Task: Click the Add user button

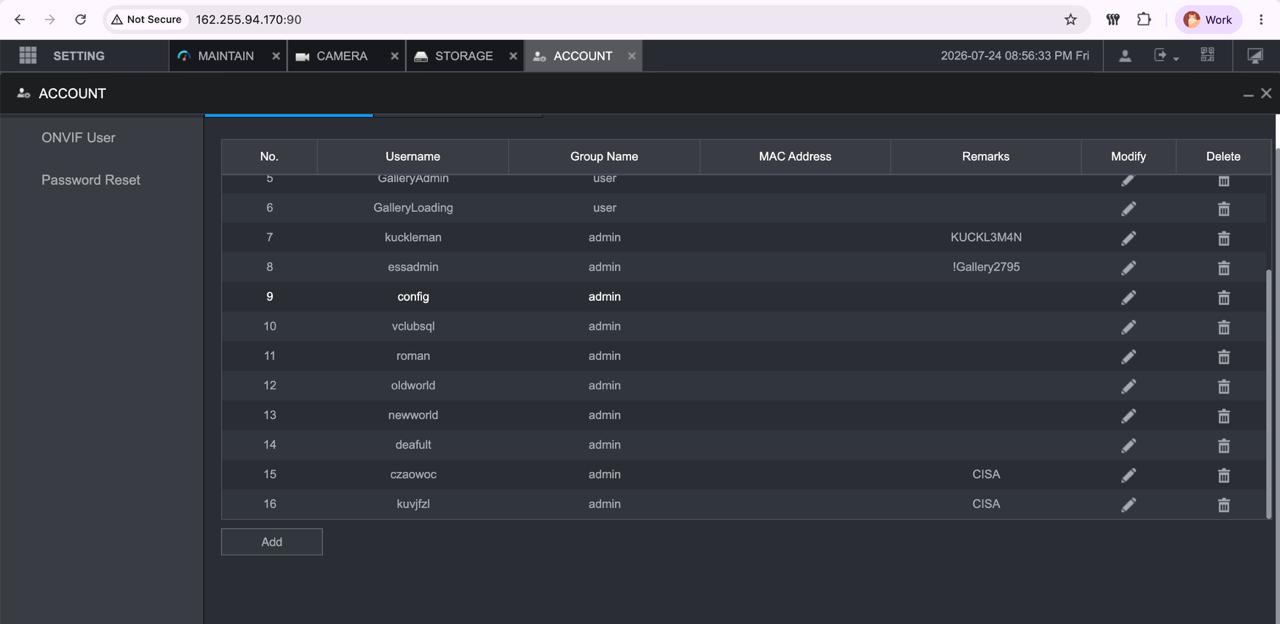Action: (272, 542)
